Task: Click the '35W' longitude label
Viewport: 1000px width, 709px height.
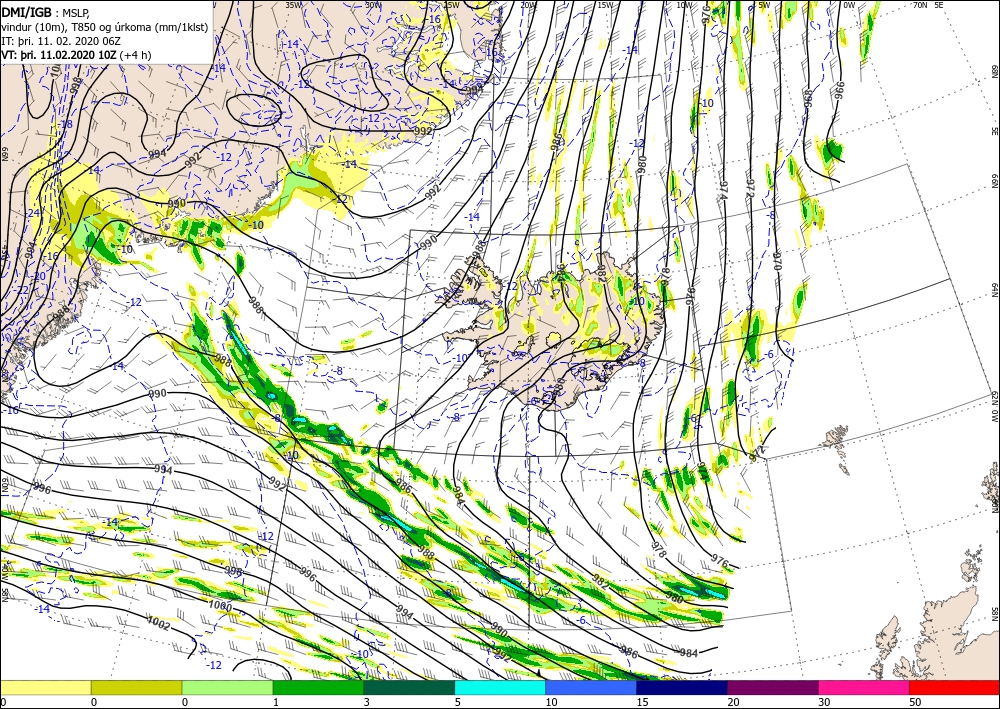Action: pos(293,5)
